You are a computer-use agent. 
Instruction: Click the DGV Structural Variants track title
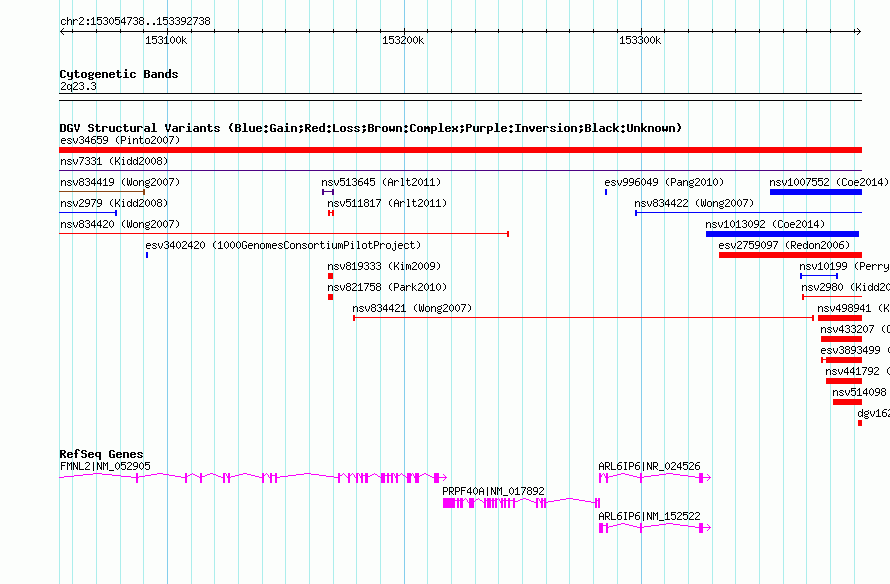pos(370,128)
